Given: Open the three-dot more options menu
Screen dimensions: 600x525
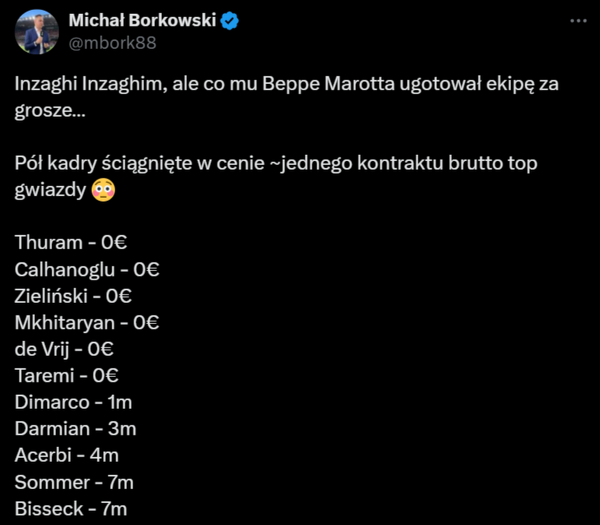Looking at the screenshot, I should [578, 21].
